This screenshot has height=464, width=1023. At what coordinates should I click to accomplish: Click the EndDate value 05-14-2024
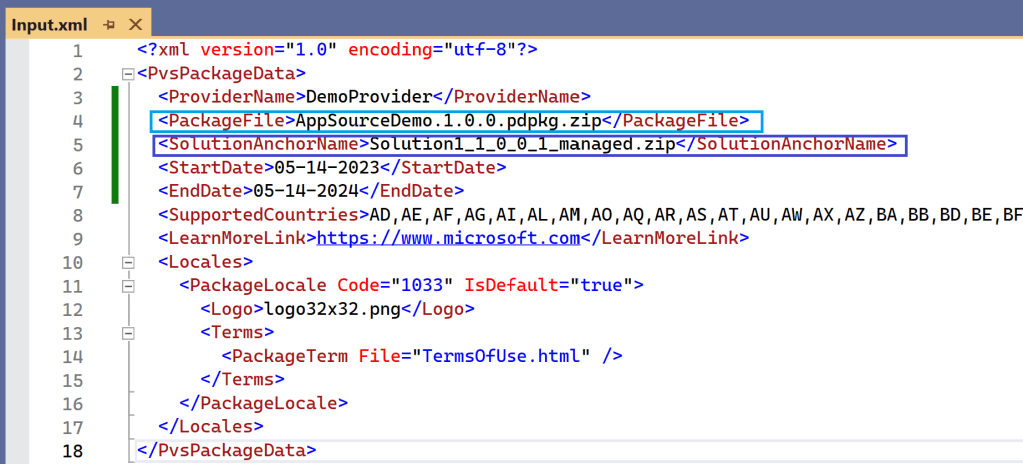tap(305, 191)
